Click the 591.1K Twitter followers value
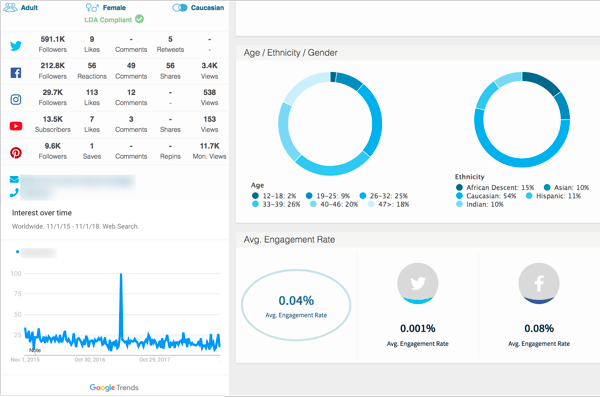Screen dimensions: 600x397 53,39
